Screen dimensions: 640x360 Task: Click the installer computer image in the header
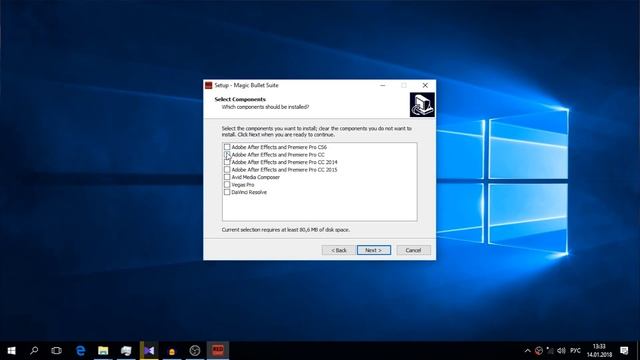click(x=422, y=105)
